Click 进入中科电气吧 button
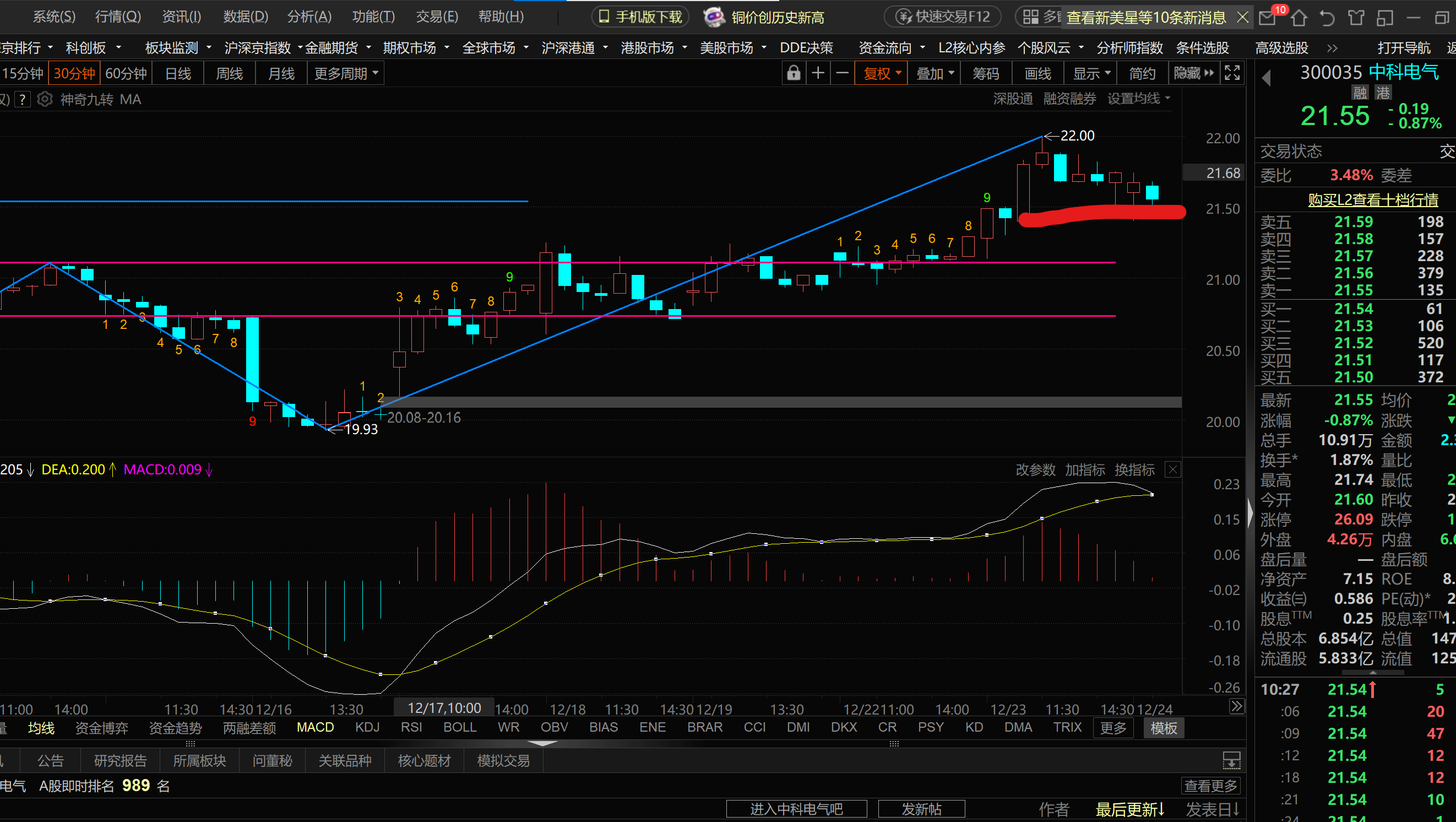 [x=796, y=809]
